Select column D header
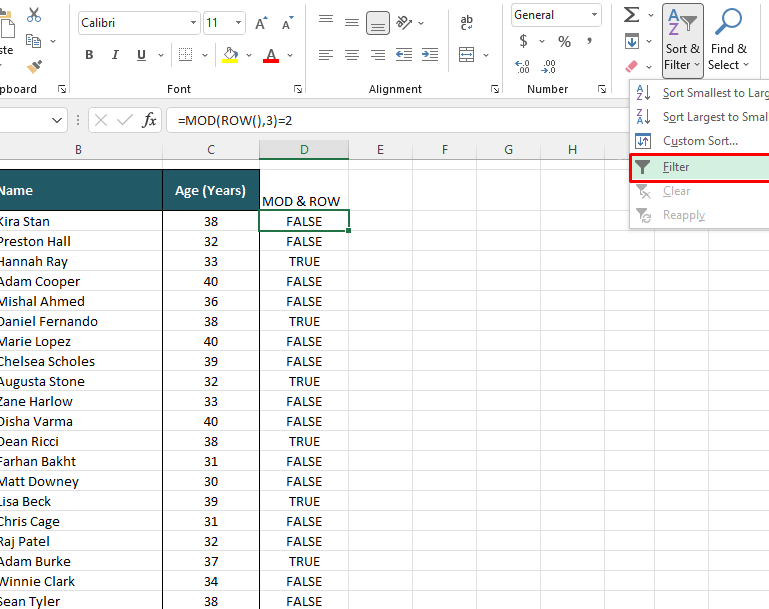 304,150
